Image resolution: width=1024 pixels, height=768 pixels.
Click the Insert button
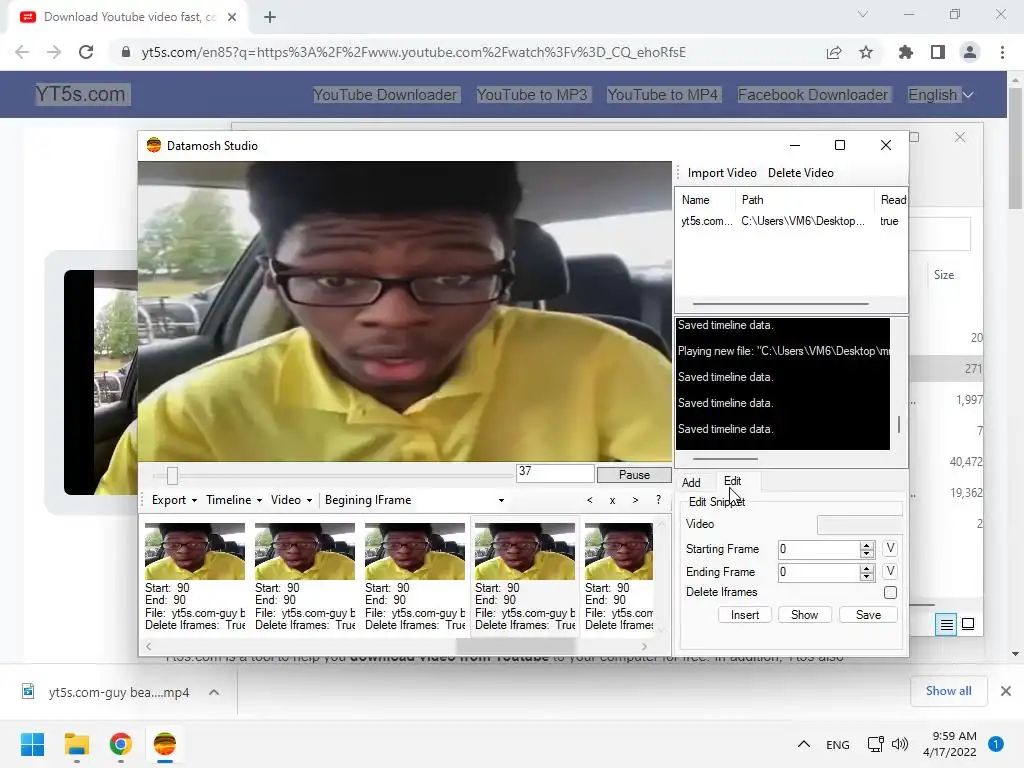click(x=744, y=615)
